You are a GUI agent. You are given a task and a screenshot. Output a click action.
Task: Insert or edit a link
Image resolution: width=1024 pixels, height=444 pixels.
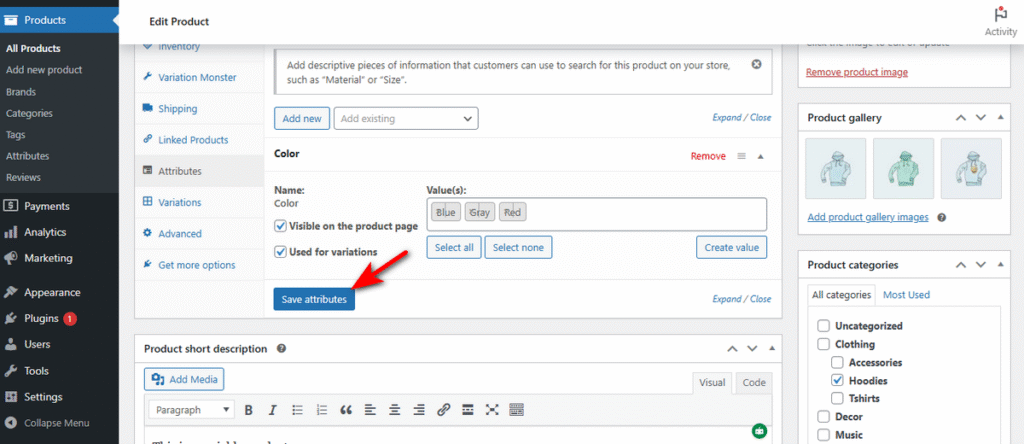(x=443, y=410)
